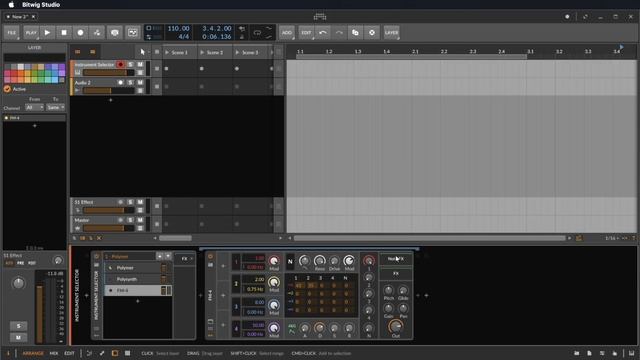Screen dimensions: 640x360
Task: Click the 4/4 time signature field
Action: coord(184,37)
